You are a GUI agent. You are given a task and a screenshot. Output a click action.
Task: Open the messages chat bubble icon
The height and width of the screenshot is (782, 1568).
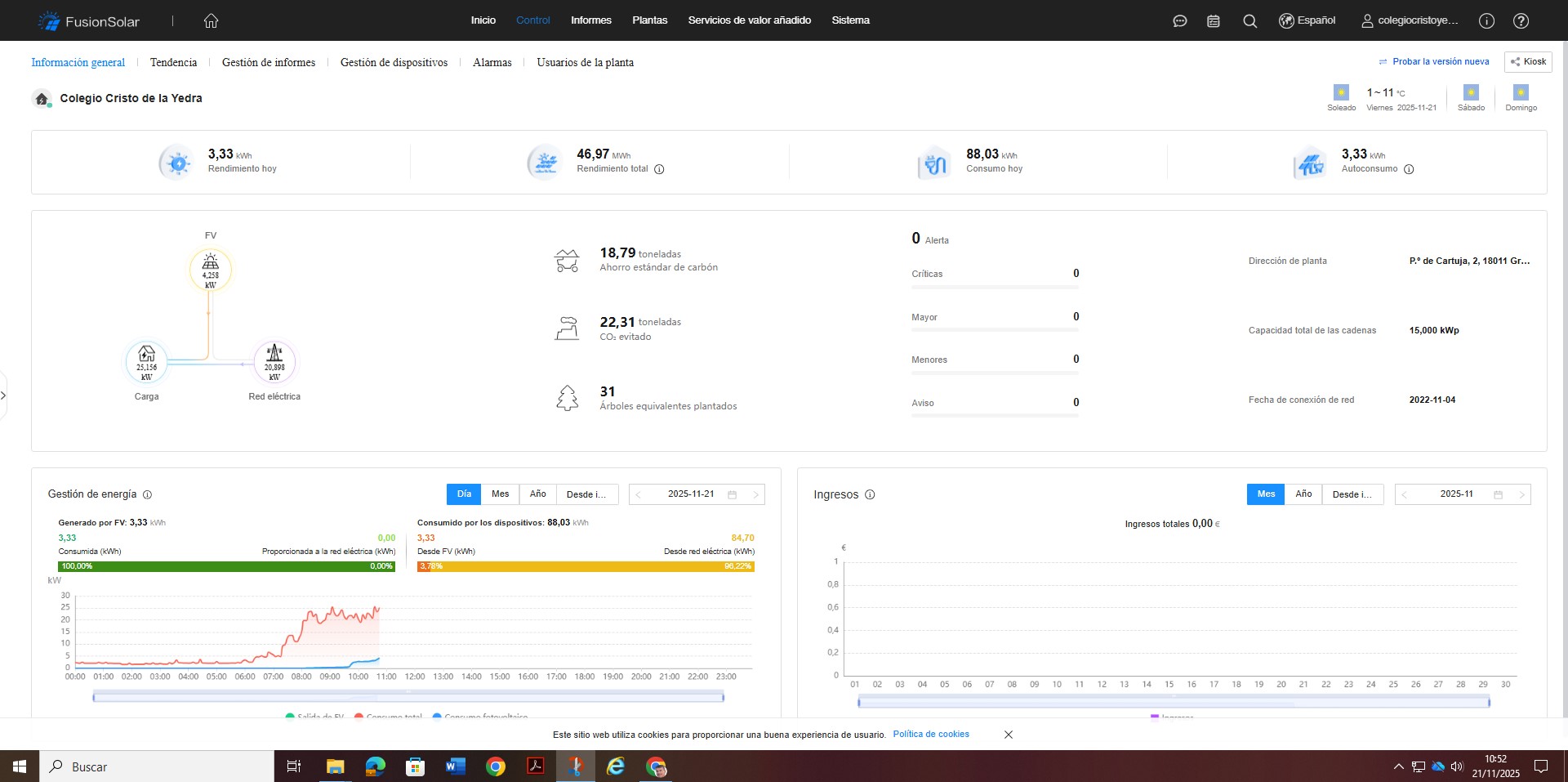point(1179,21)
